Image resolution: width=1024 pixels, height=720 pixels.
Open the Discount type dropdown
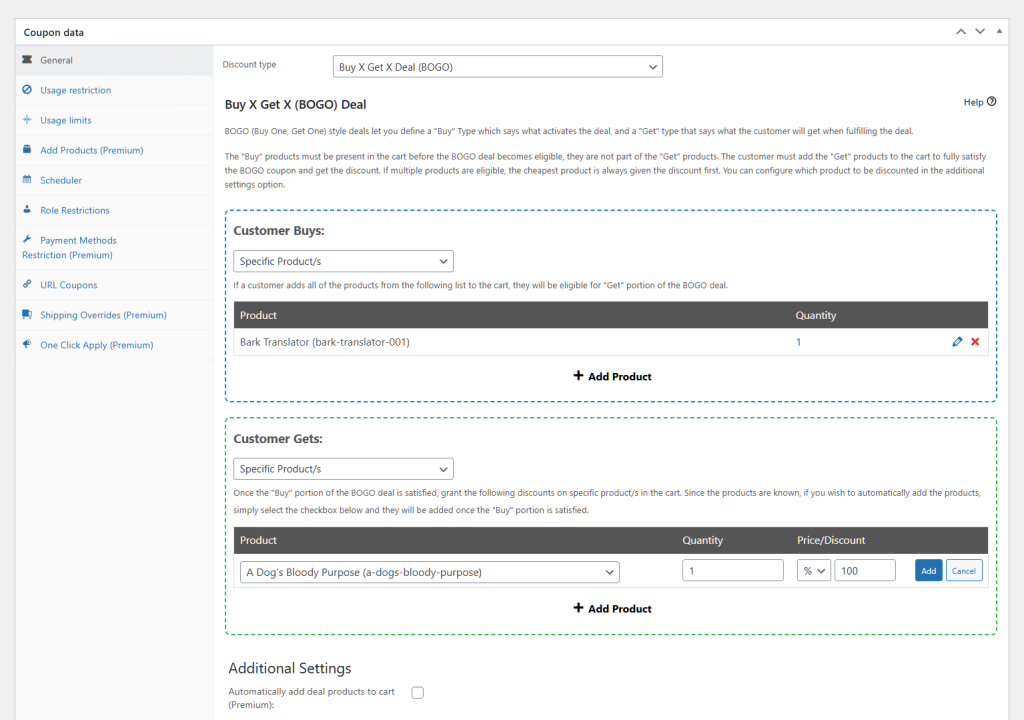pyautogui.click(x=497, y=66)
